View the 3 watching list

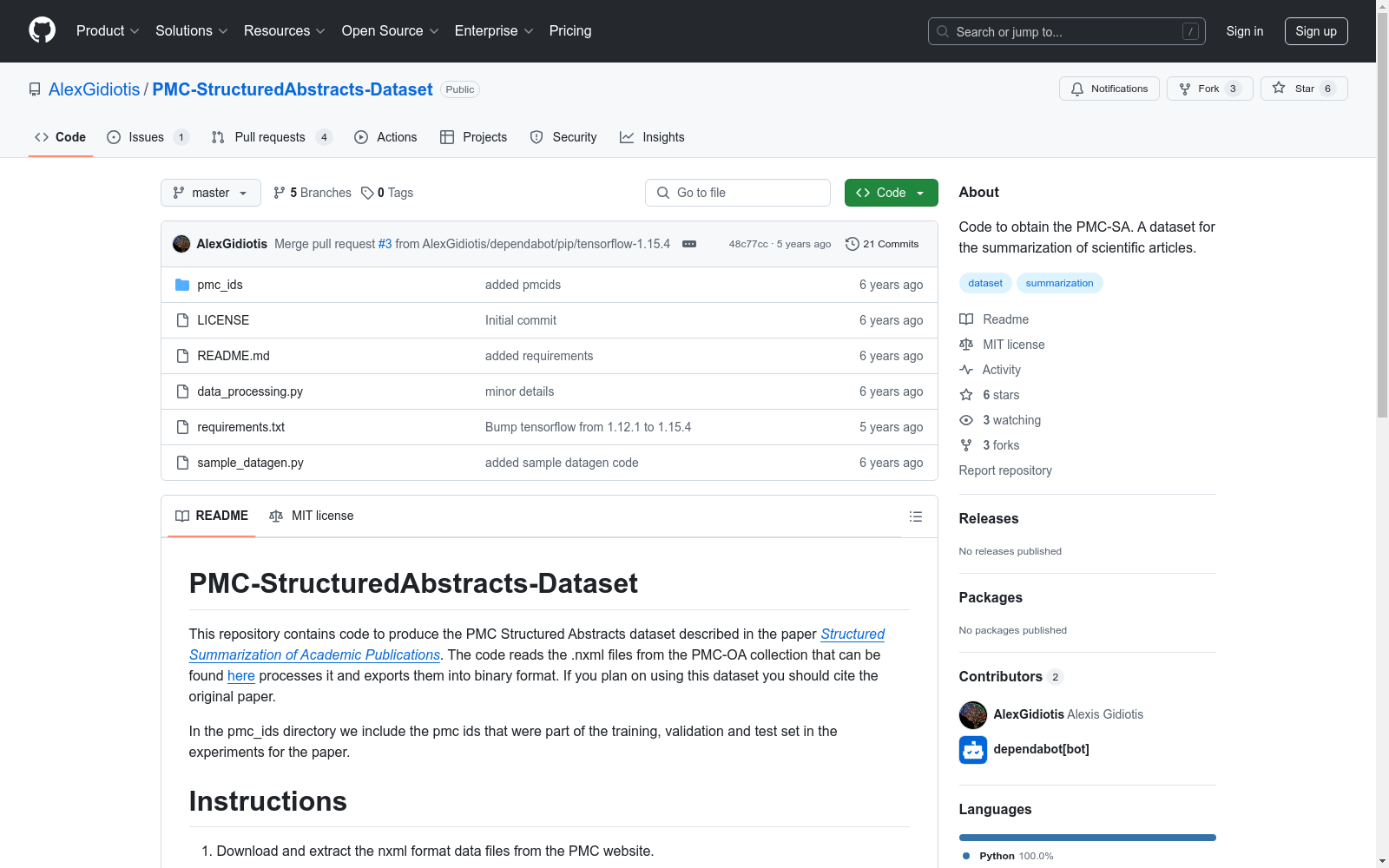1000,420
